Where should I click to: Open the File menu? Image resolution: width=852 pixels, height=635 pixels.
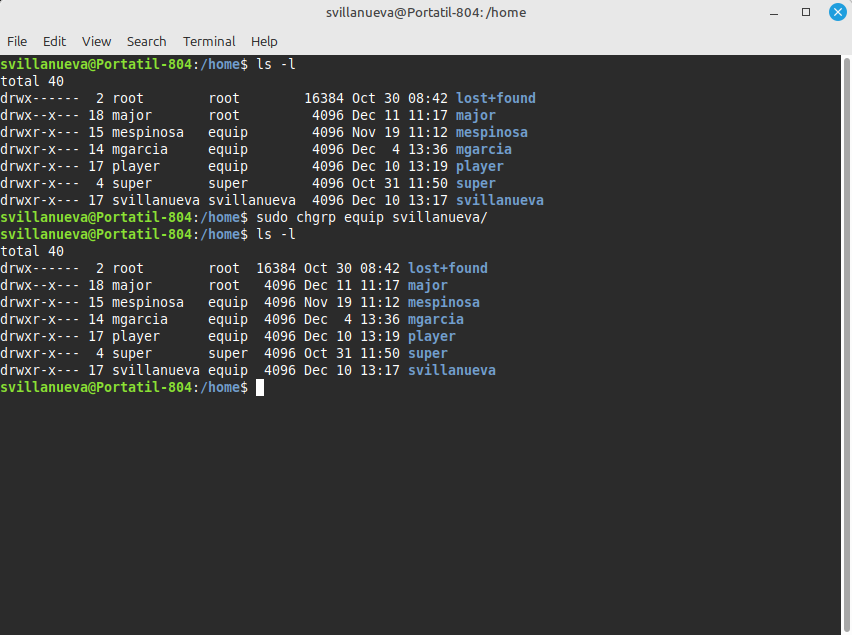tap(17, 41)
